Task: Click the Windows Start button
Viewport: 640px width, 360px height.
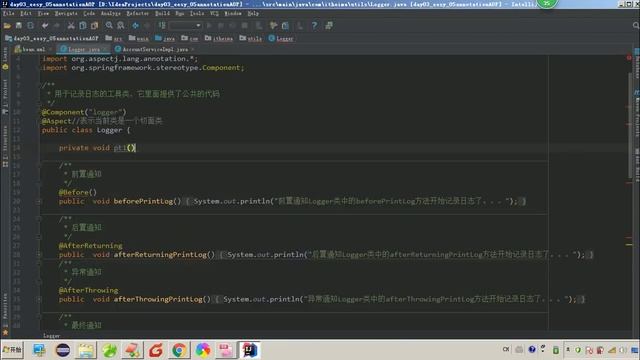Action: point(12,350)
